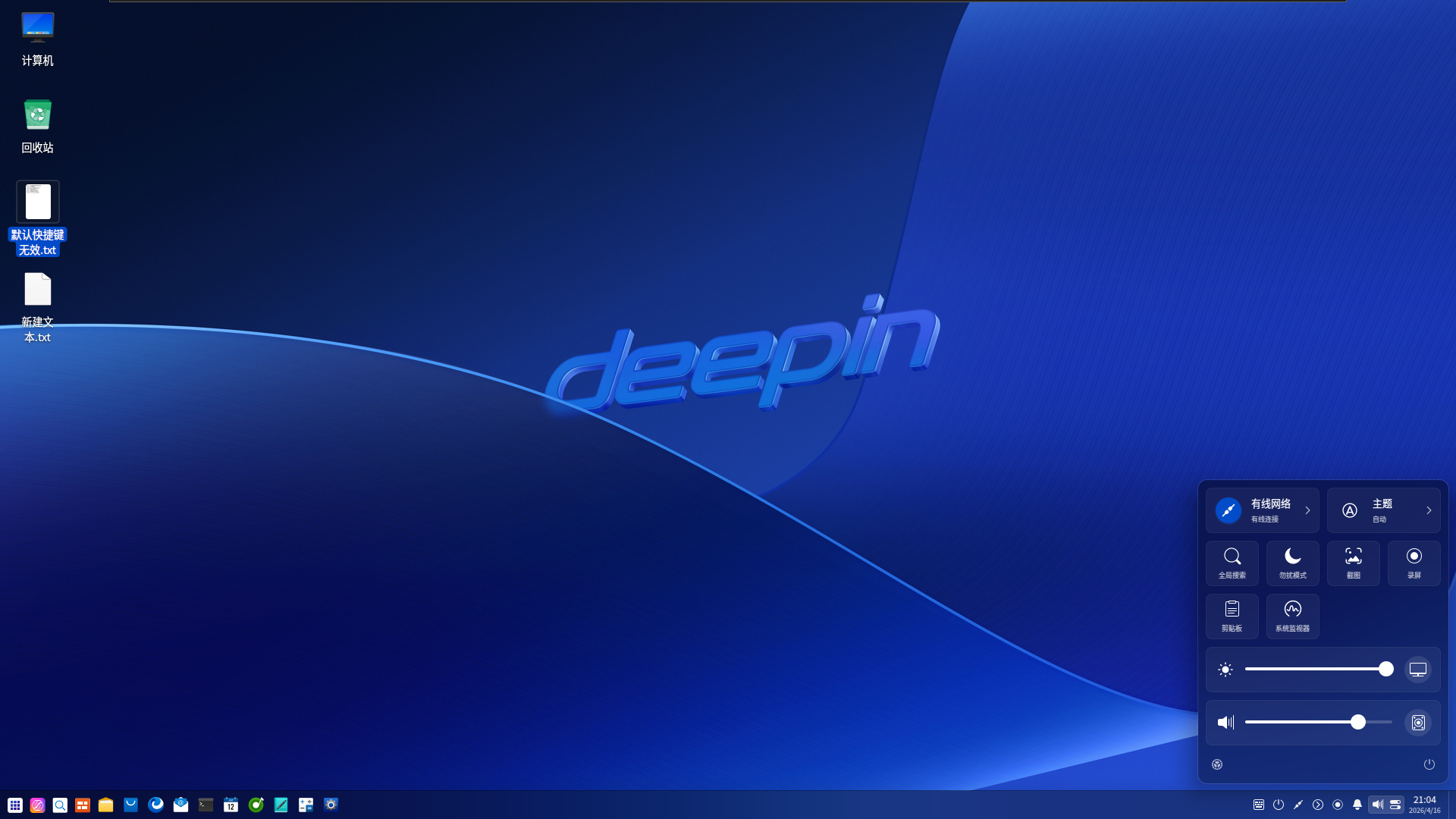The image size is (1456, 819).
Task: Click the notification bell in the tray
Action: (x=1357, y=805)
